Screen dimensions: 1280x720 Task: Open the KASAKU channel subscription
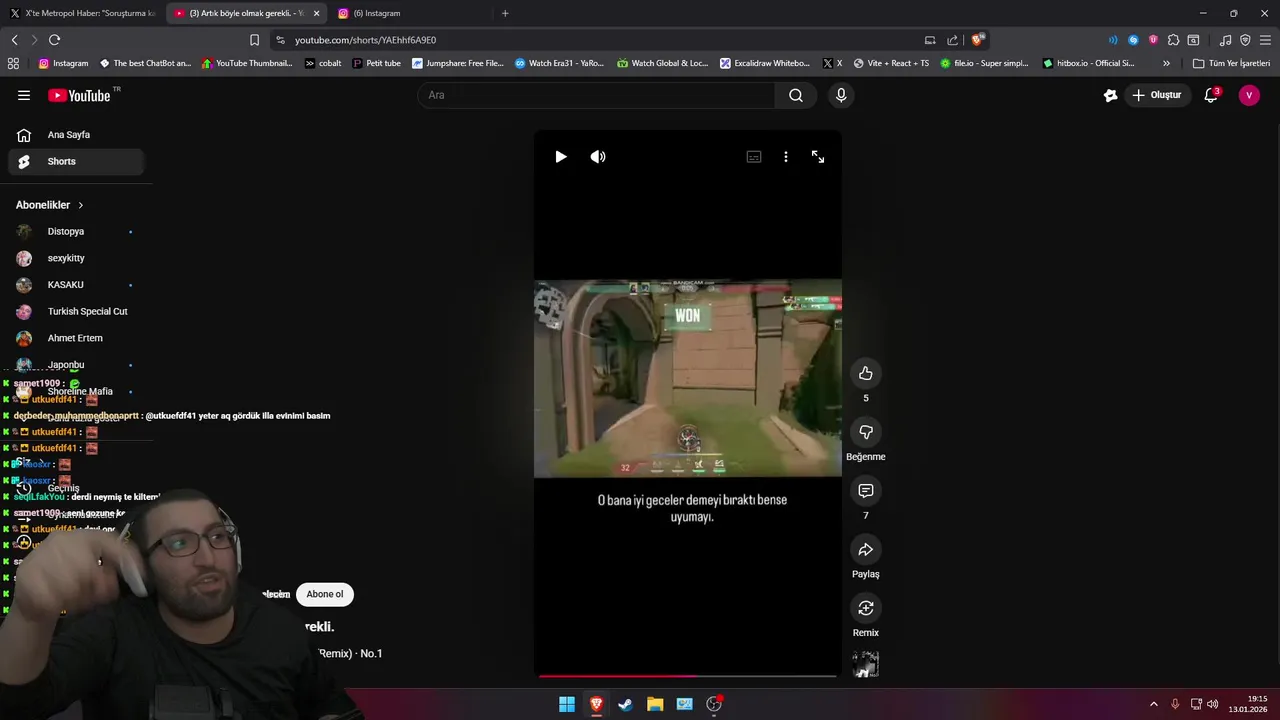(76, 285)
